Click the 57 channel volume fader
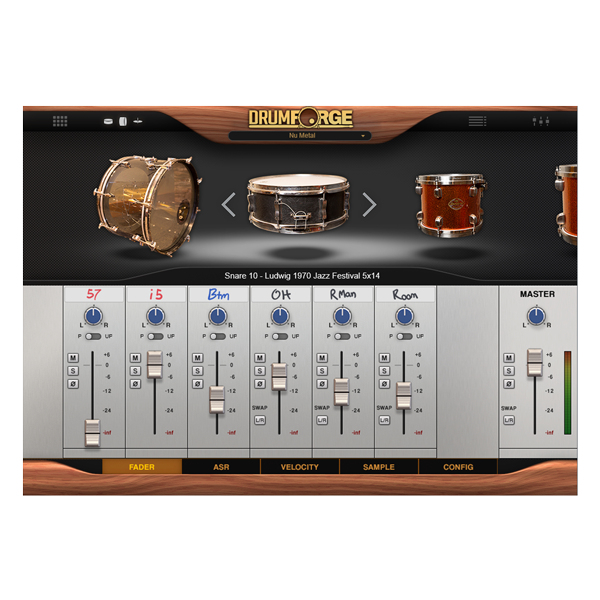This screenshot has height=600, width=600. (x=92, y=433)
